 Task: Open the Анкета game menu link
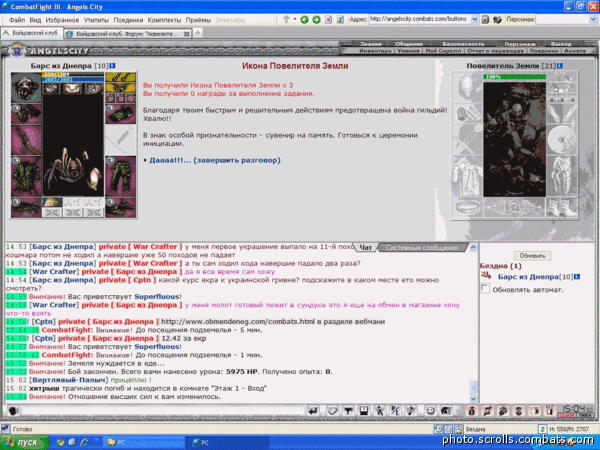point(575,51)
